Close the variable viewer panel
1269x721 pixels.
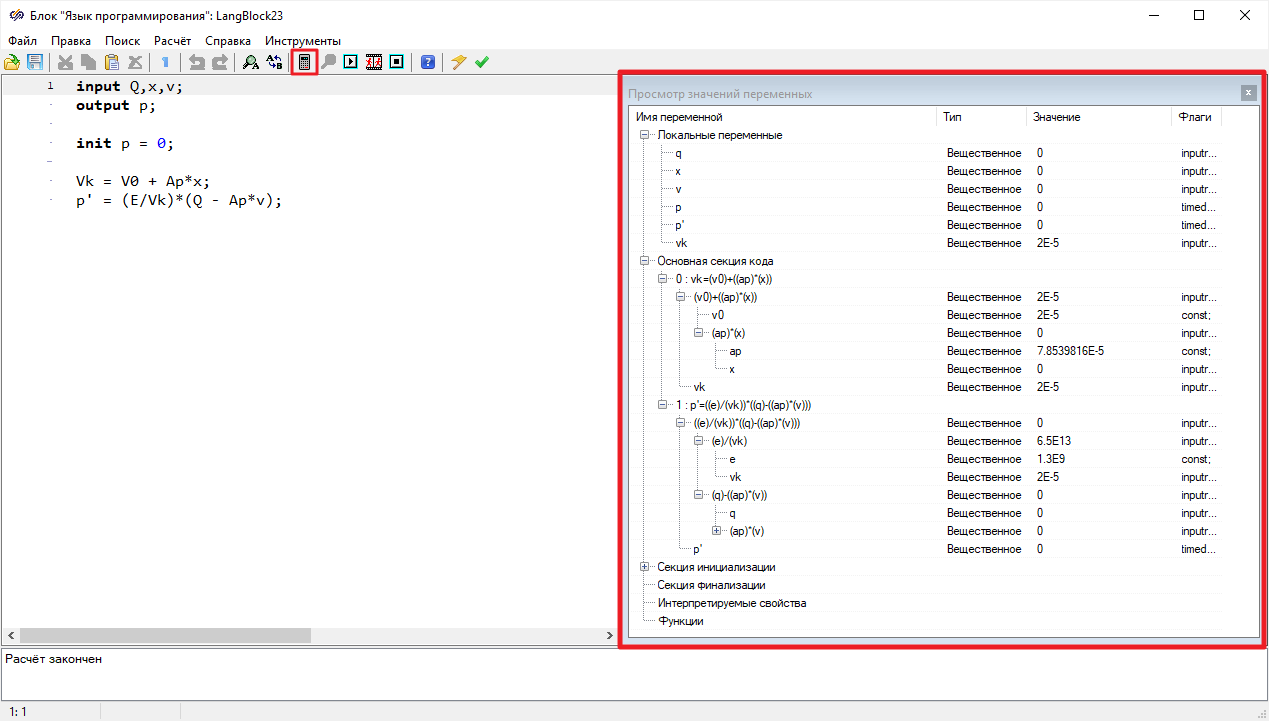1248,93
